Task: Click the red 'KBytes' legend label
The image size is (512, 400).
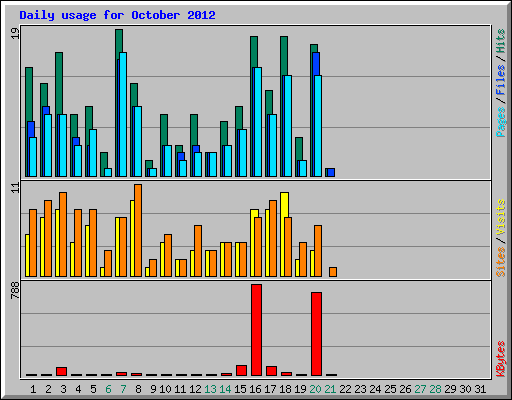Action: (501, 359)
